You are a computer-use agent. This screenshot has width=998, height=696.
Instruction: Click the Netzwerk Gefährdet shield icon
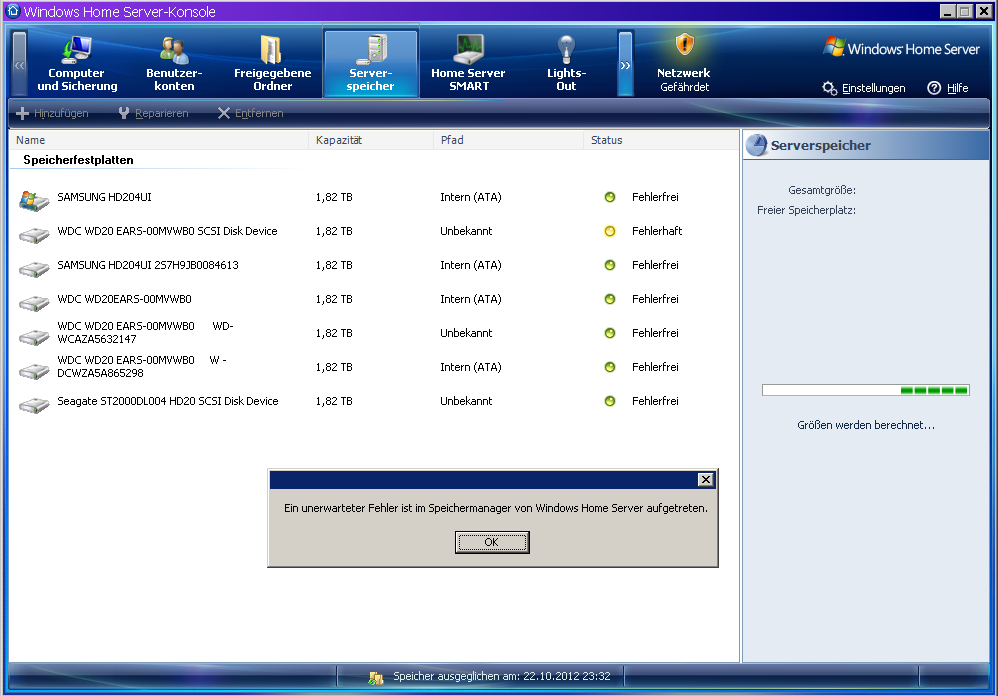tap(684, 45)
